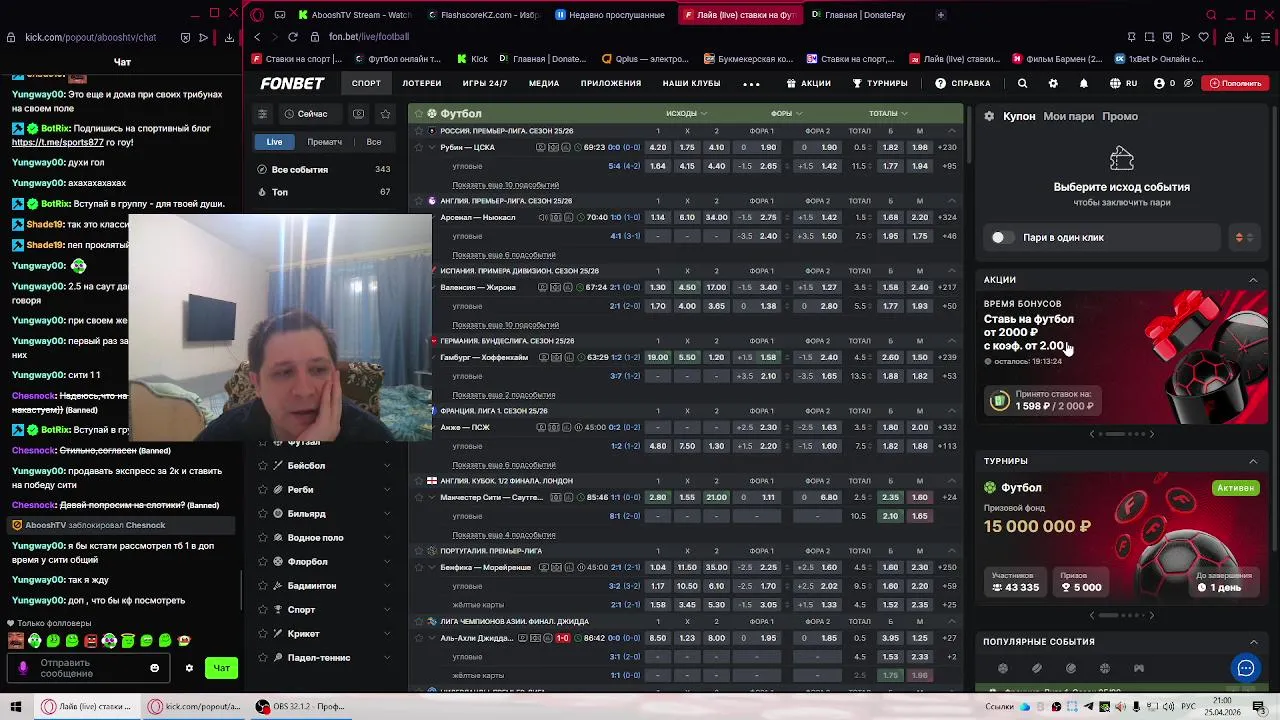Collapse the Акции panel

[x=1253, y=280]
